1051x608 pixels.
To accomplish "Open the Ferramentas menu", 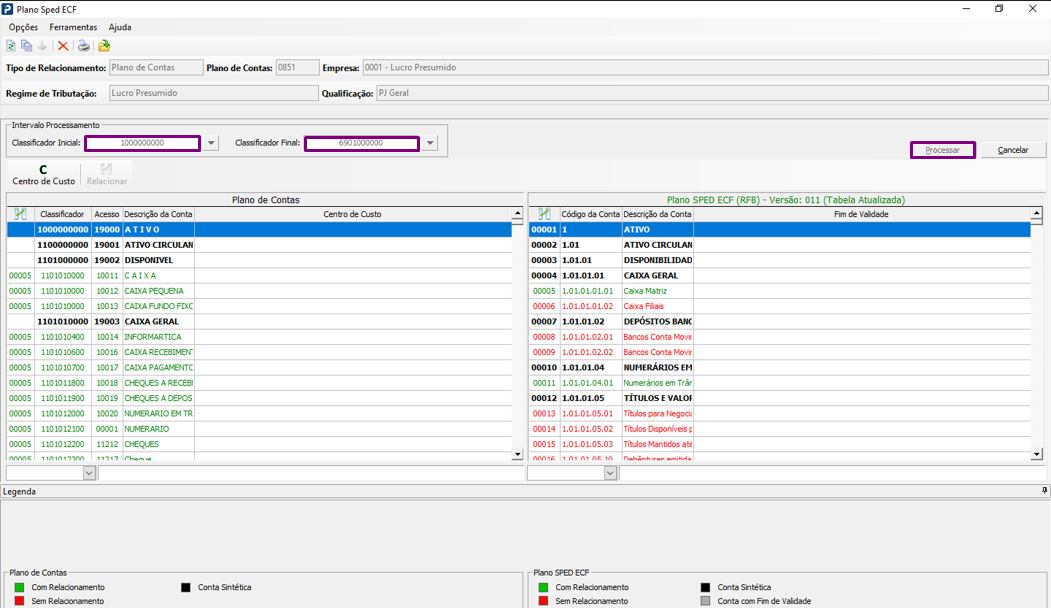I will coord(73,27).
